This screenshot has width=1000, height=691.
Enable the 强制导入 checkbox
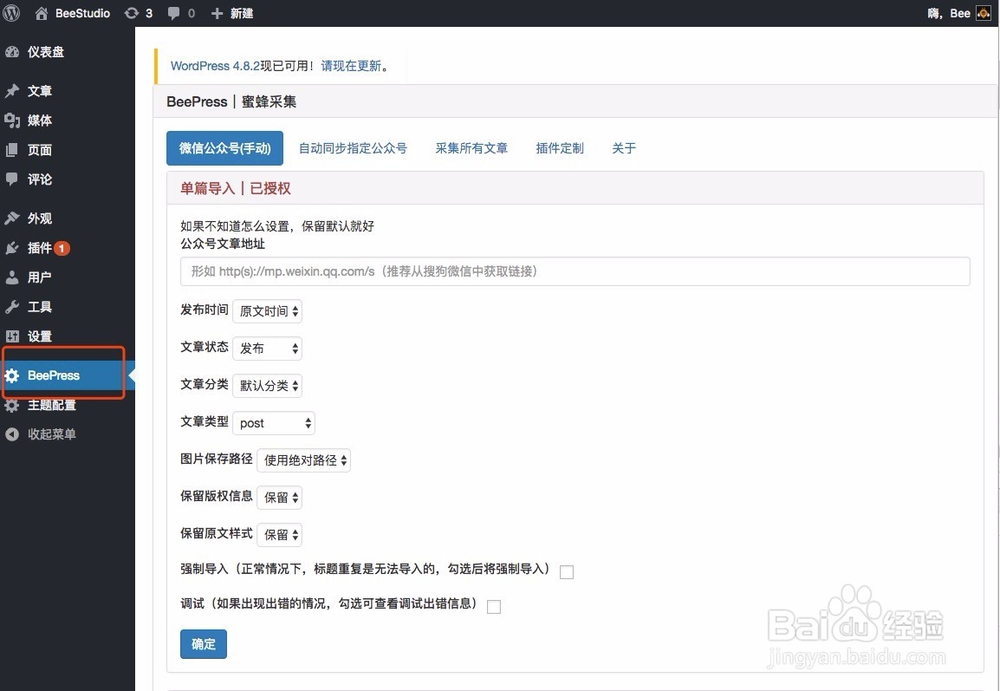point(566,571)
